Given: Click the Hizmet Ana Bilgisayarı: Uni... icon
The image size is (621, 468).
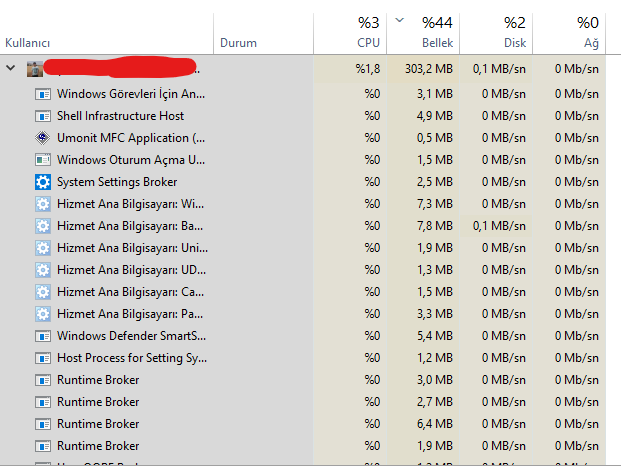Looking at the screenshot, I should click(x=43, y=248).
